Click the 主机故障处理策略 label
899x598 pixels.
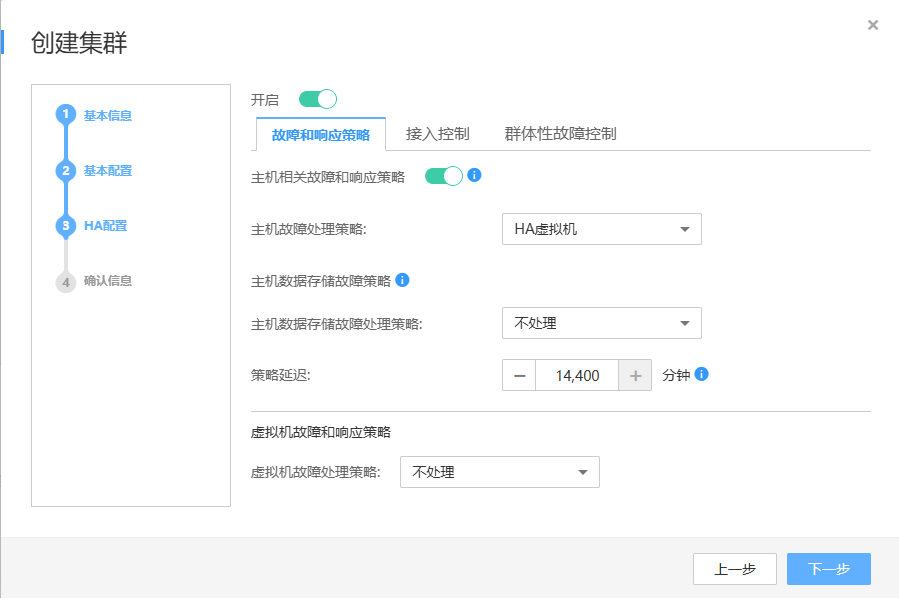(x=308, y=229)
